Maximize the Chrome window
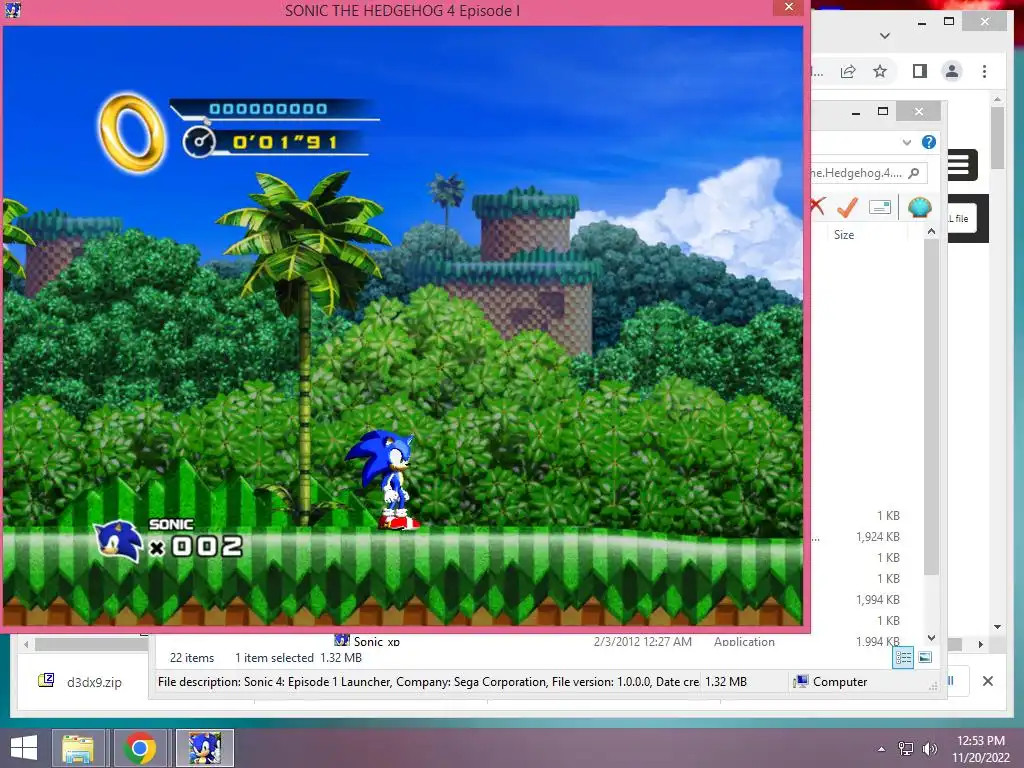The width and height of the screenshot is (1024, 768). coord(949,22)
